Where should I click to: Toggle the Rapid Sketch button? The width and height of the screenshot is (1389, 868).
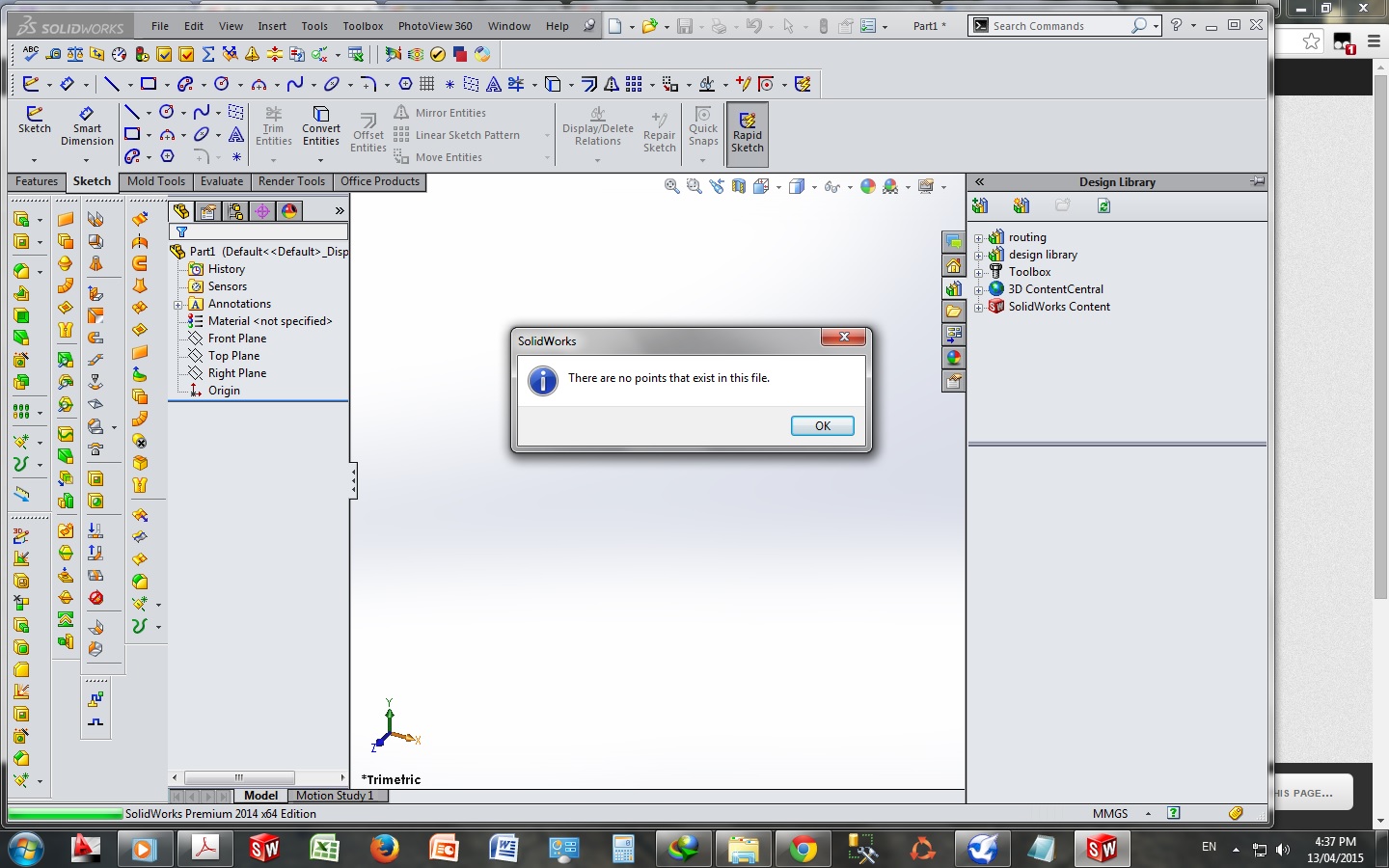click(747, 132)
